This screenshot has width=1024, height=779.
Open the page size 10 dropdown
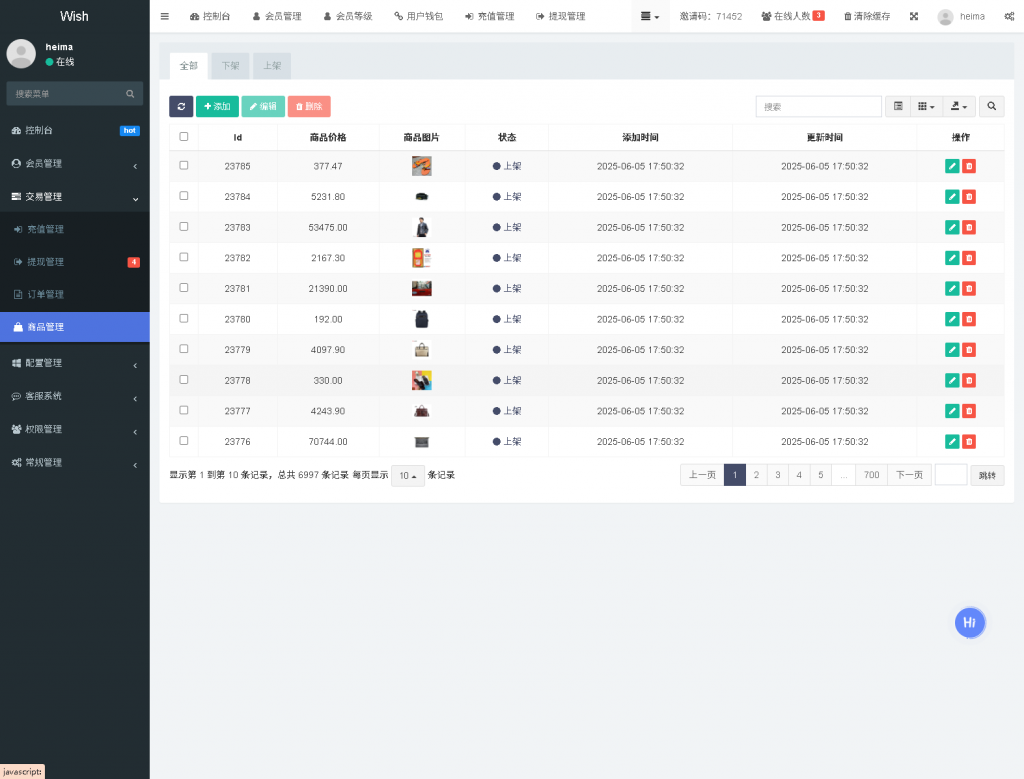tap(407, 475)
